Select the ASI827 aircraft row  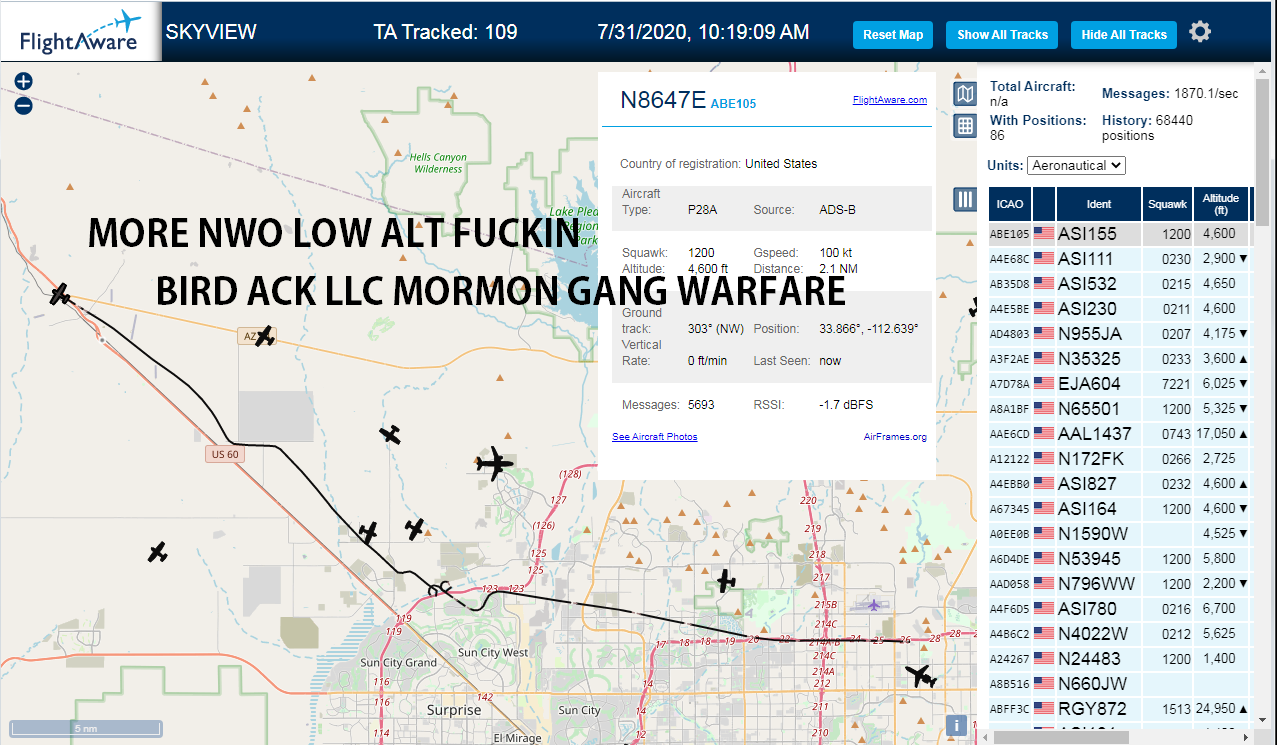[1119, 484]
